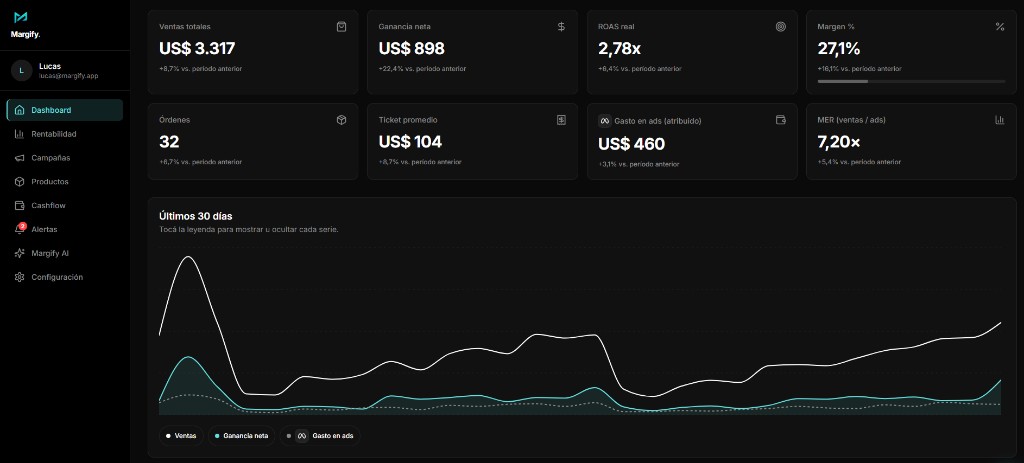Click the percent icon in Margen % card
This screenshot has width=1024, height=463.
coord(999,27)
